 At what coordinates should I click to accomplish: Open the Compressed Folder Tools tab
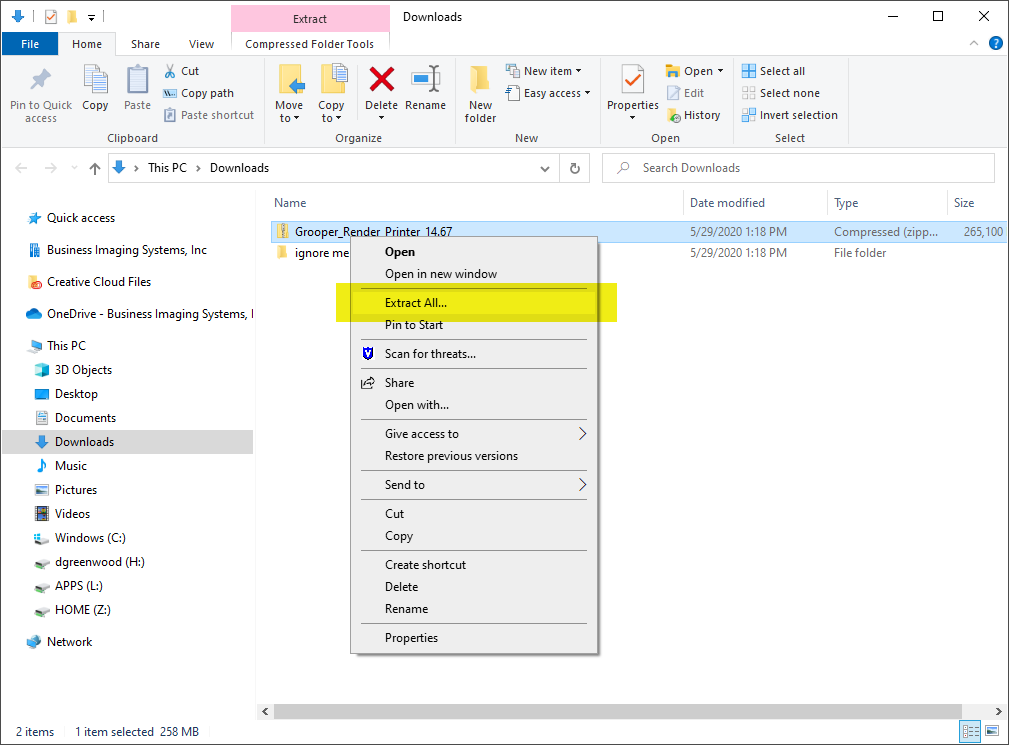310,44
